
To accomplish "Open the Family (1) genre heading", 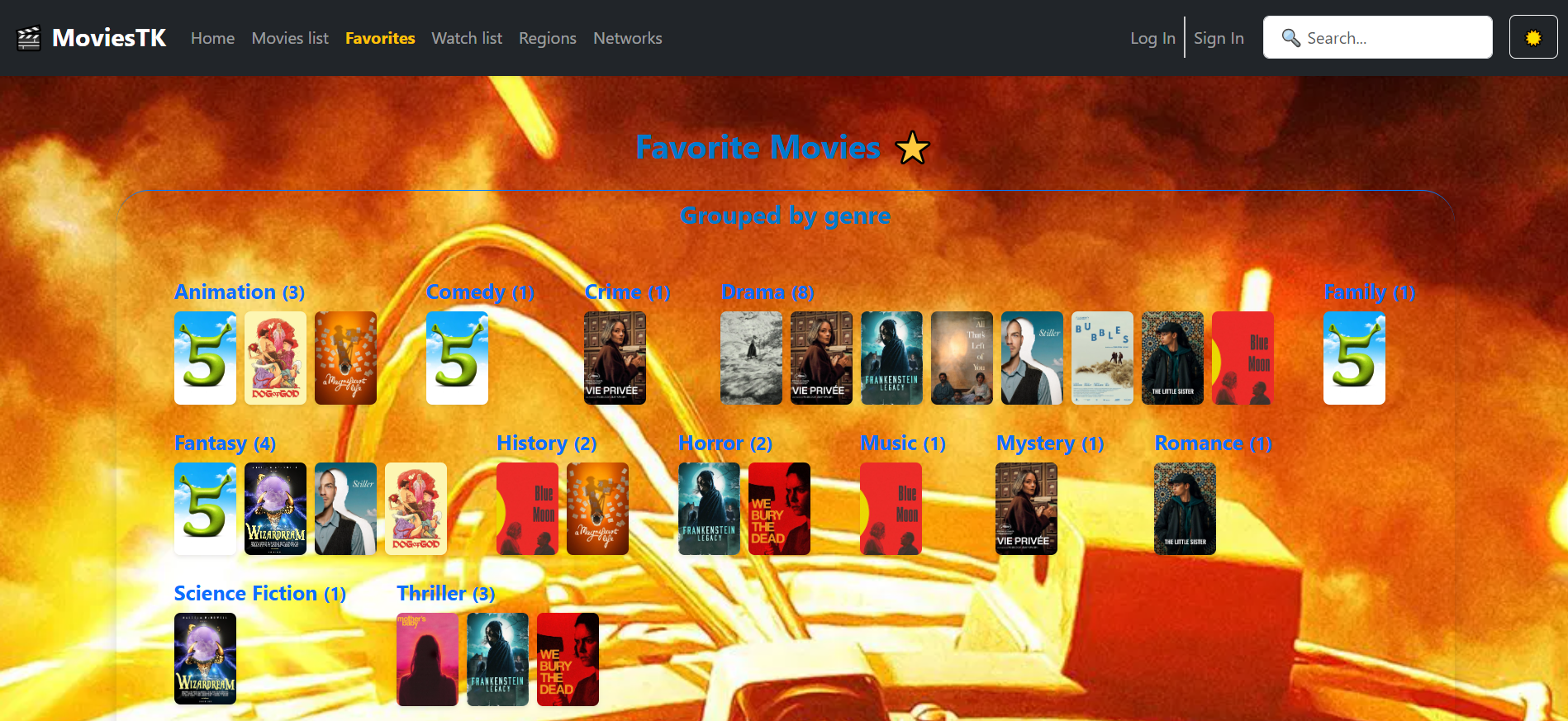I will (x=1369, y=292).
